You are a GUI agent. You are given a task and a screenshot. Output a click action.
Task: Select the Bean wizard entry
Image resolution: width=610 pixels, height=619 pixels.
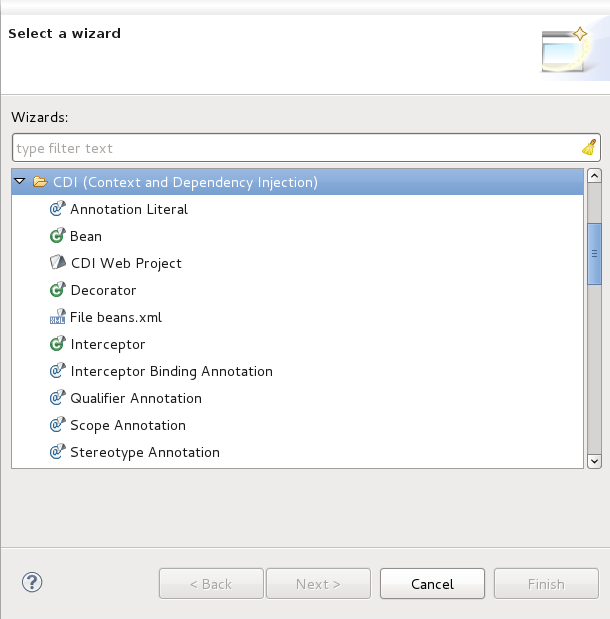point(86,236)
